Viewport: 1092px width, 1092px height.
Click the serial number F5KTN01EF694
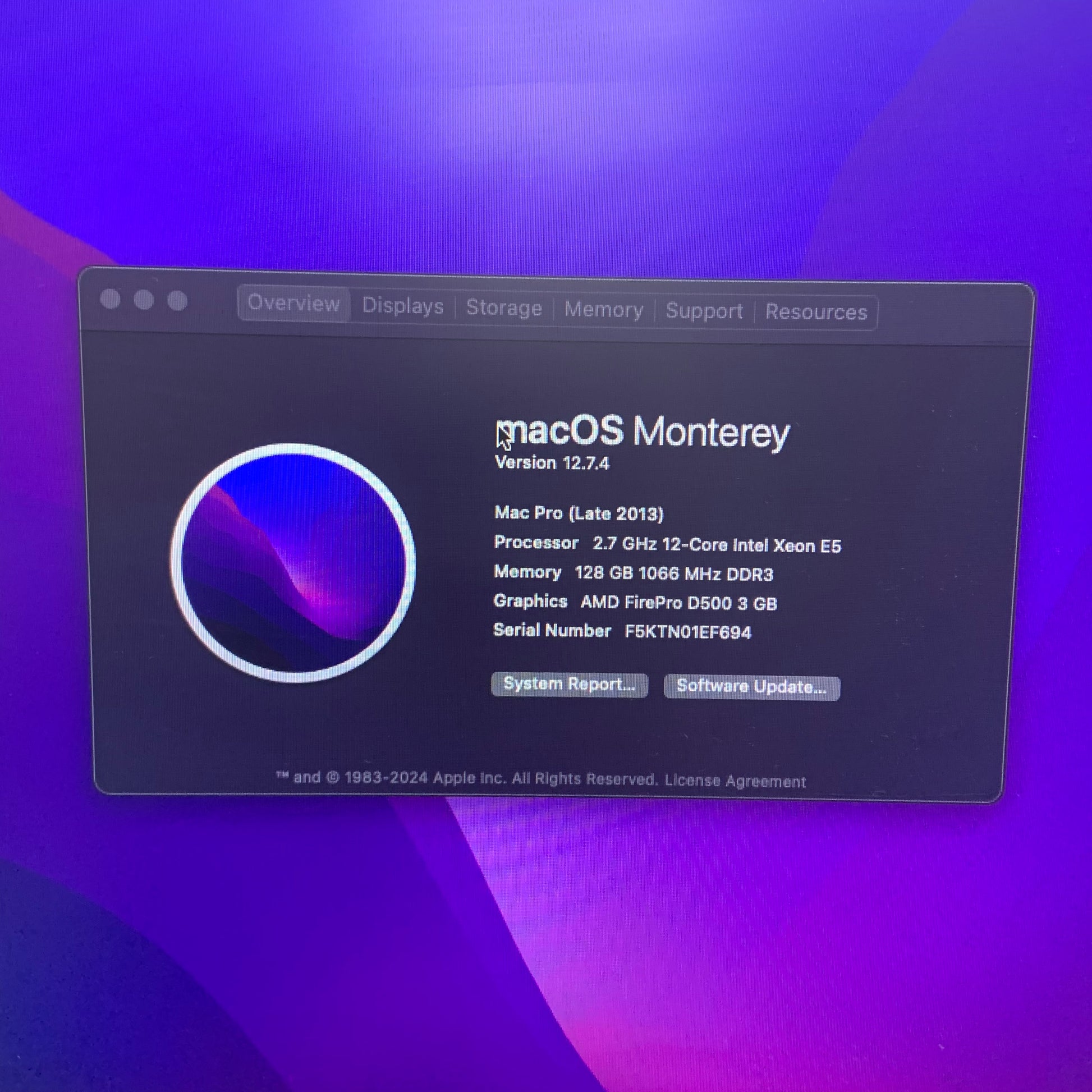(687, 632)
